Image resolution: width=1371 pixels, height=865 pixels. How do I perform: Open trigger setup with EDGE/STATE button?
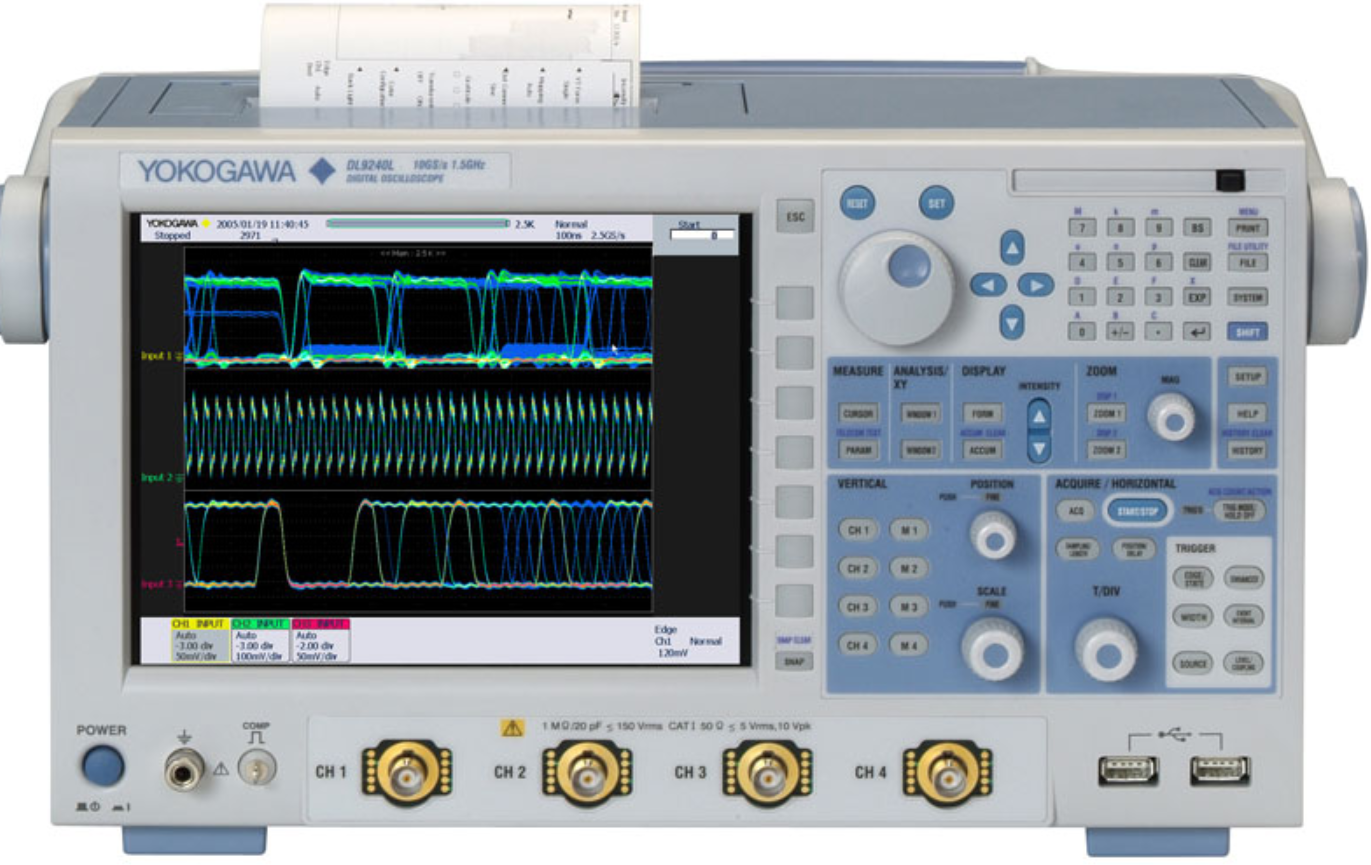pos(1193,576)
